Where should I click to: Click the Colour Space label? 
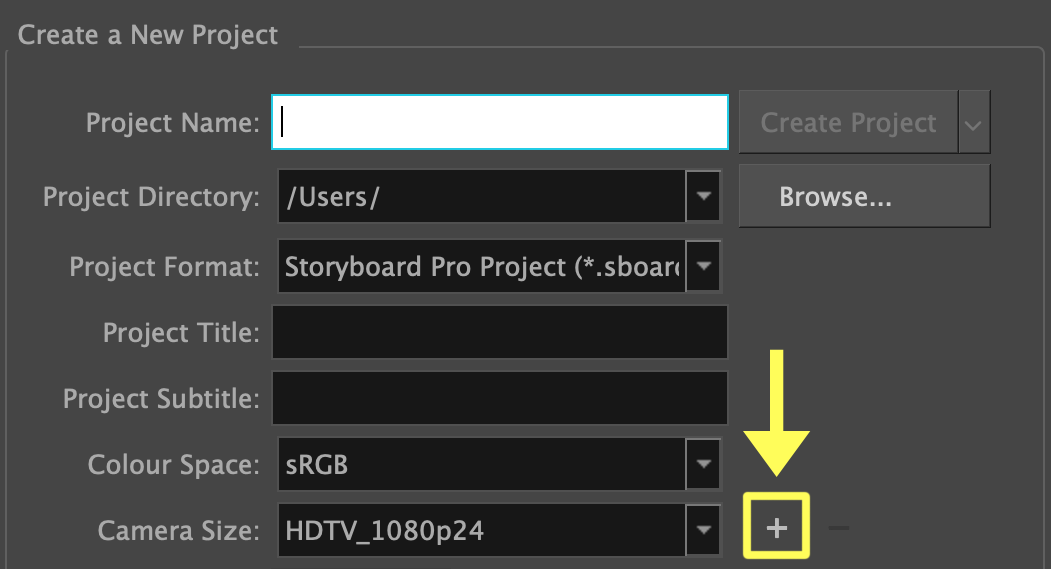point(173,465)
